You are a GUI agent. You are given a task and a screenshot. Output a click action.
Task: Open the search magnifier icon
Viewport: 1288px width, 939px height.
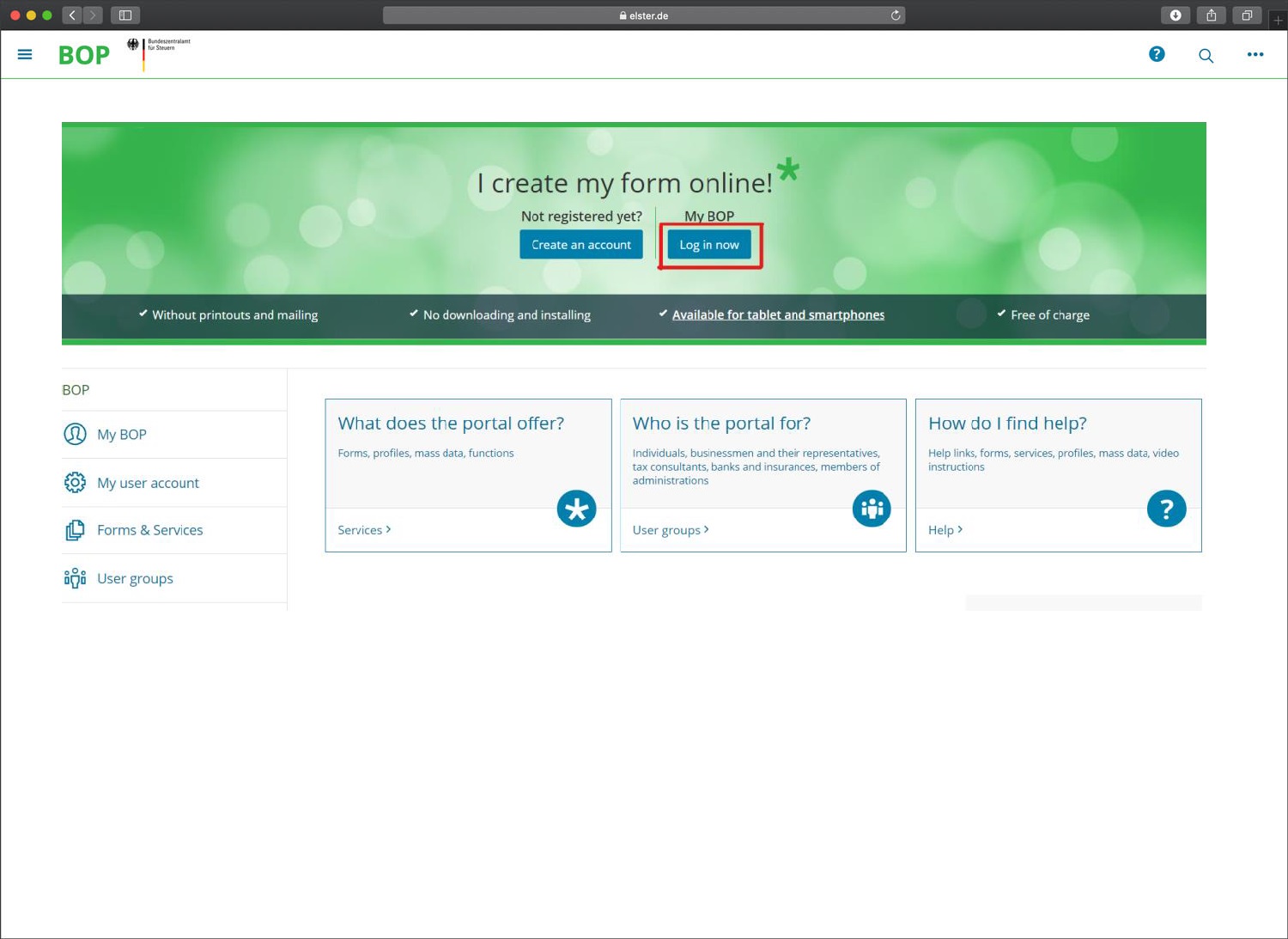pyautogui.click(x=1206, y=56)
